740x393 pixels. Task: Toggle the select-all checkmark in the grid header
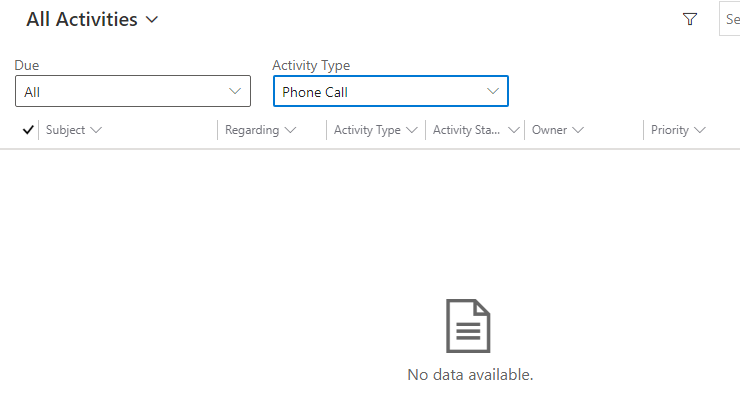point(28,130)
